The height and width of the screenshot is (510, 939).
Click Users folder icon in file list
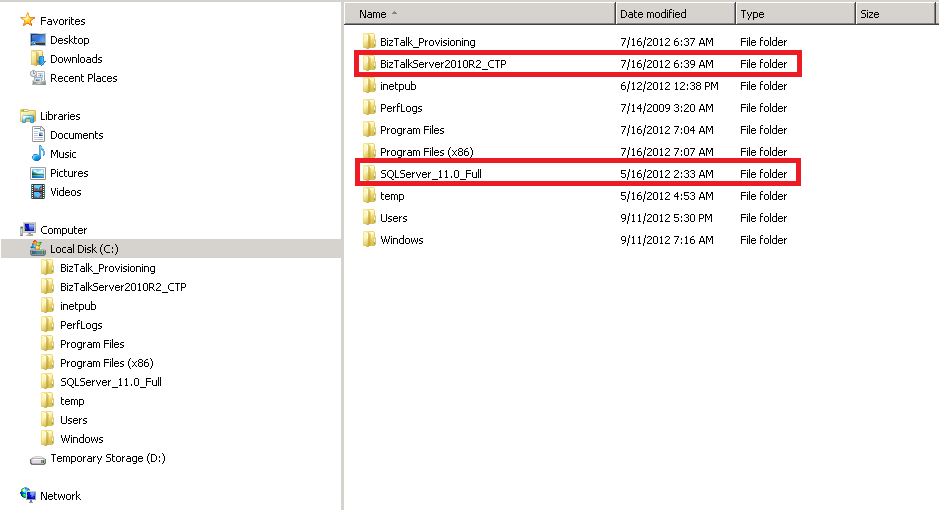pyautogui.click(x=369, y=218)
